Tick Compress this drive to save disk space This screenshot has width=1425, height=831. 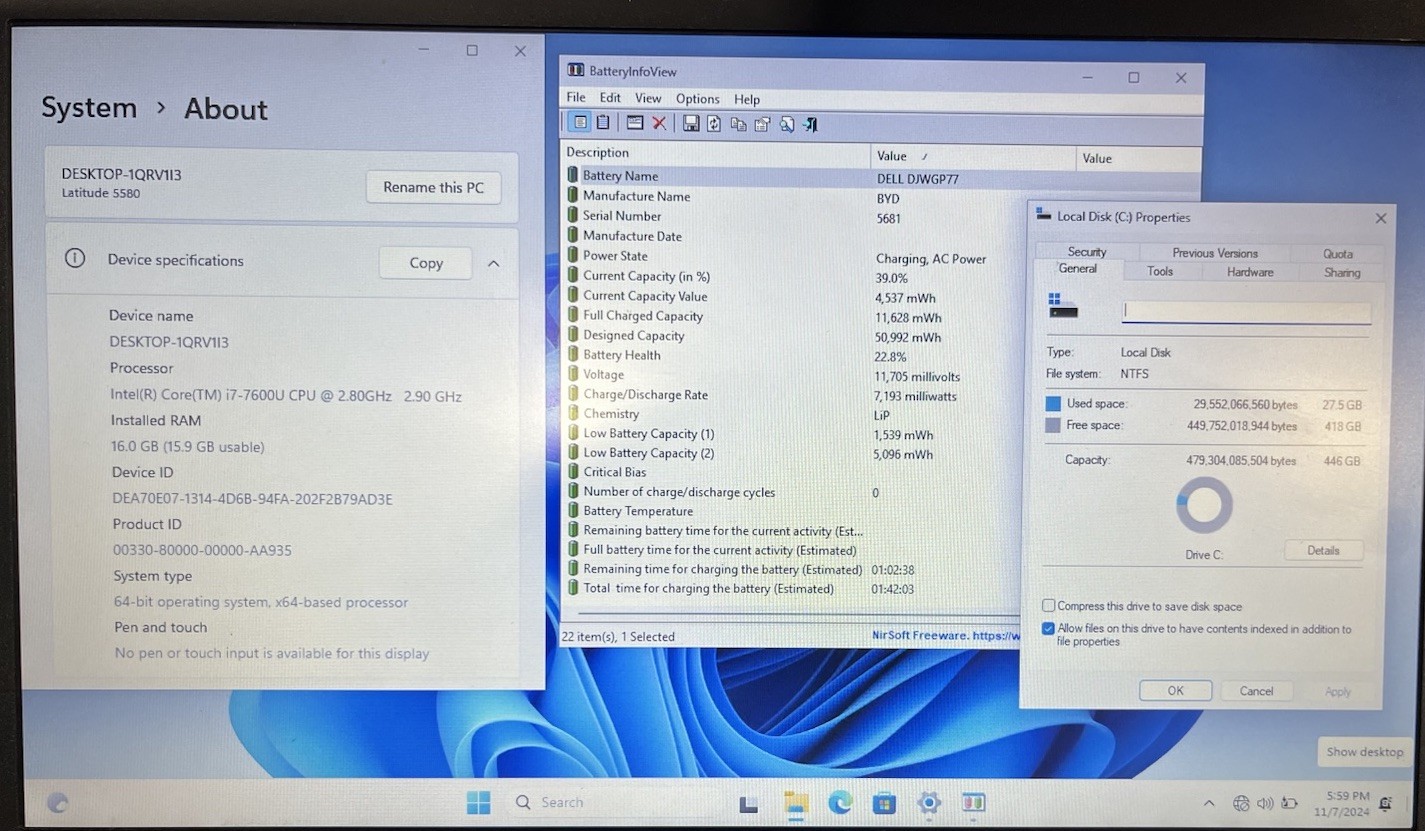1048,606
